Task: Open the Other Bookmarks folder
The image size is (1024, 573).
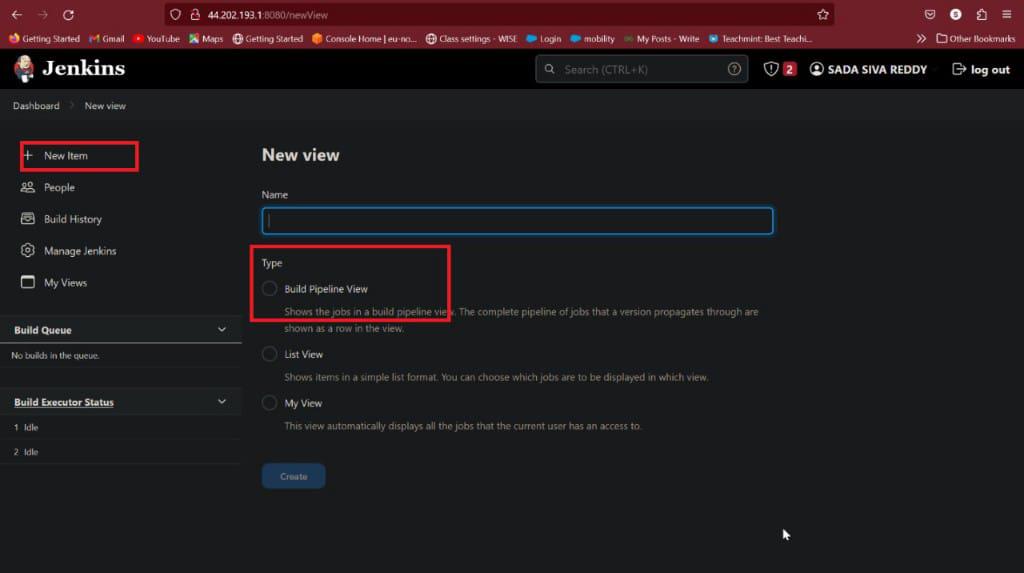Action: [976, 39]
